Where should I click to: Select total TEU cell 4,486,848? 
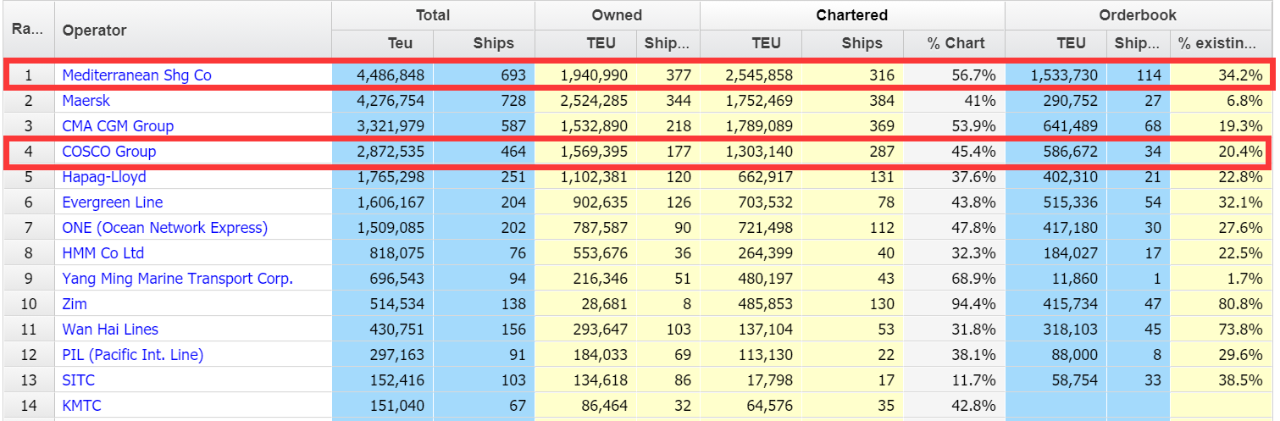coord(382,75)
